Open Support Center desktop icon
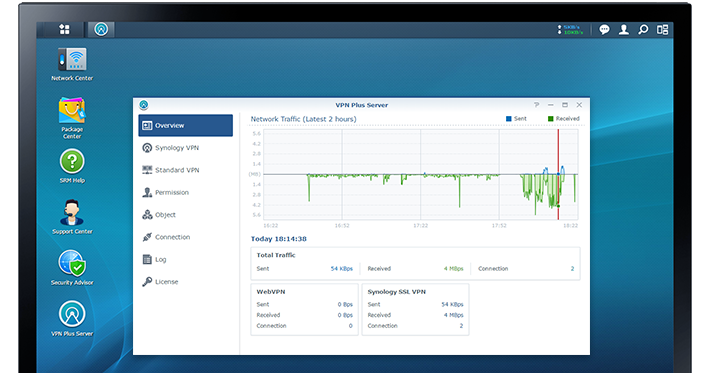The width and height of the screenshot is (711, 373). pos(72,217)
